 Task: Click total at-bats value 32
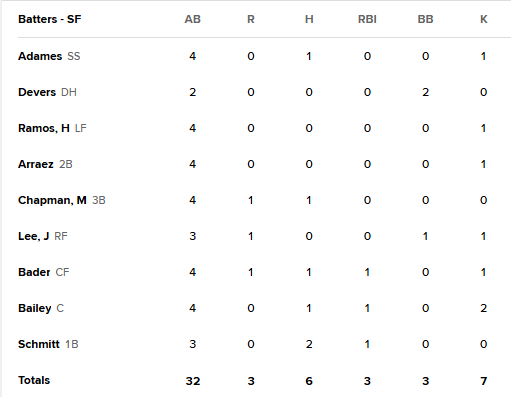(x=193, y=381)
